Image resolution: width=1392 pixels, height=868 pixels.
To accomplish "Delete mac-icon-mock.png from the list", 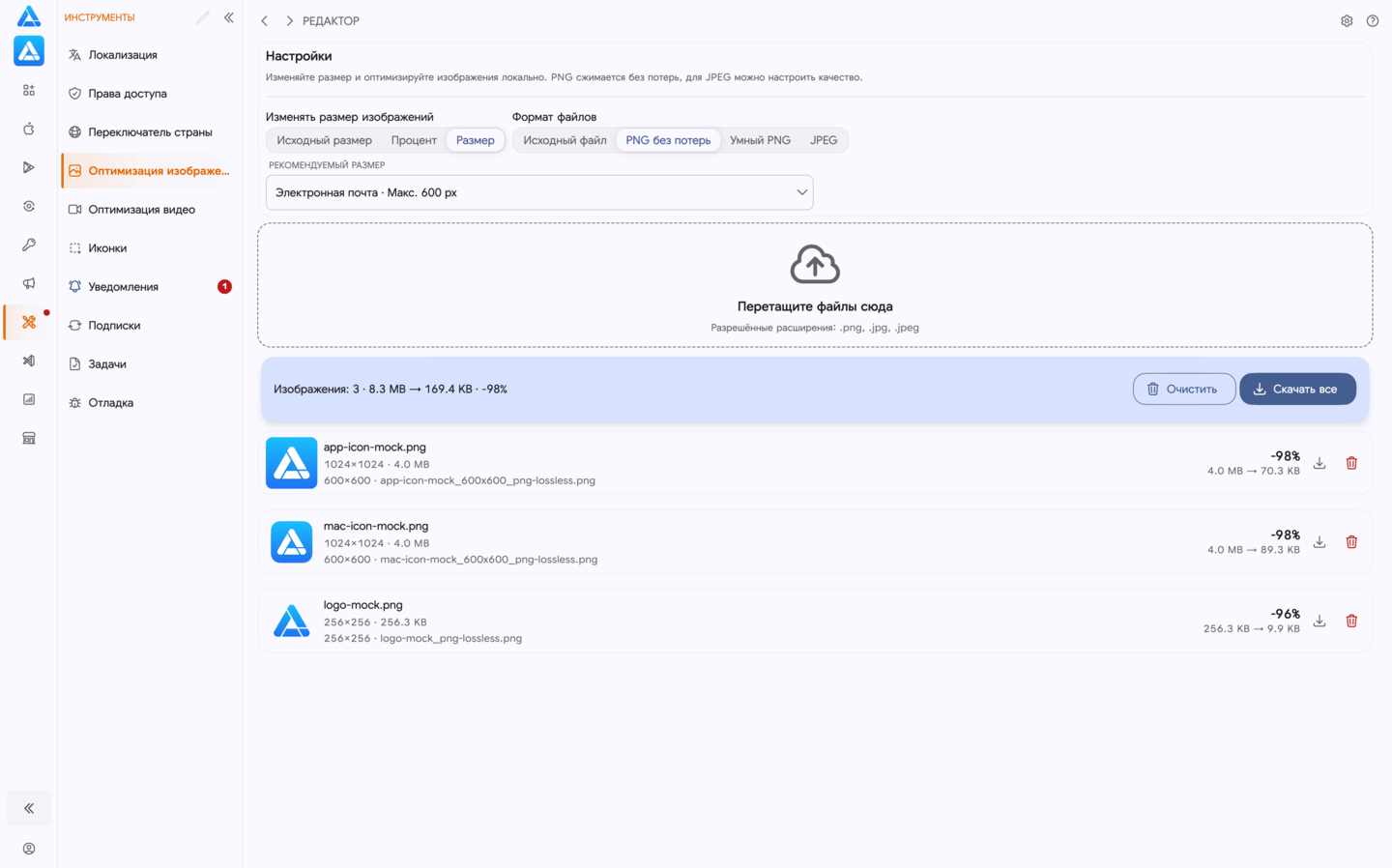I will [1351, 542].
